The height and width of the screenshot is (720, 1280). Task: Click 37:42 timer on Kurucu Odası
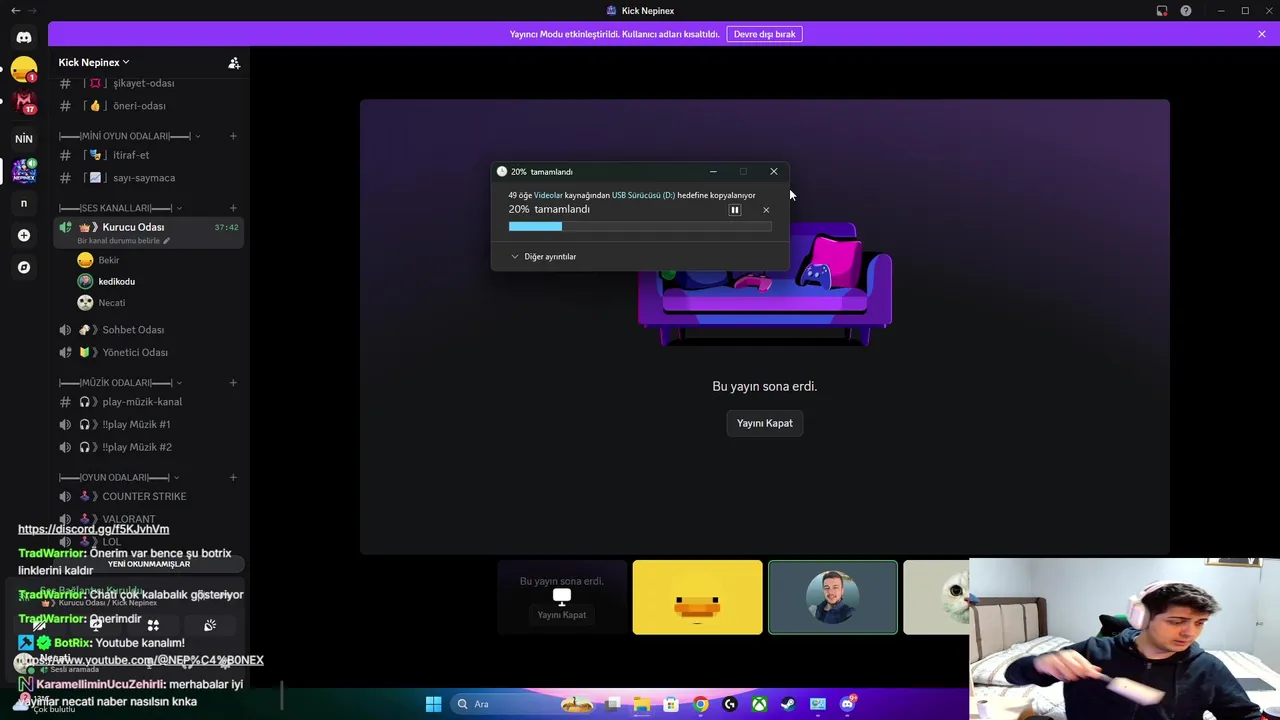click(x=226, y=228)
